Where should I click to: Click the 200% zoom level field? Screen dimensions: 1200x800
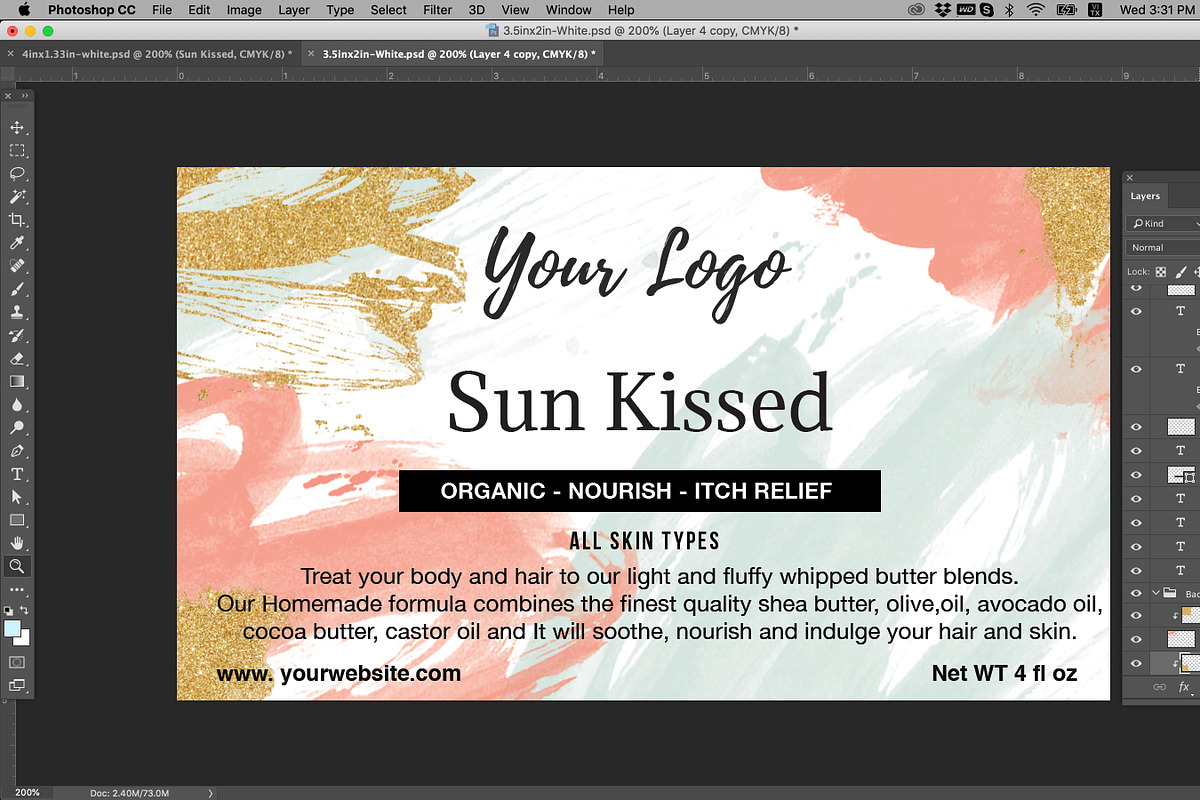(27, 793)
